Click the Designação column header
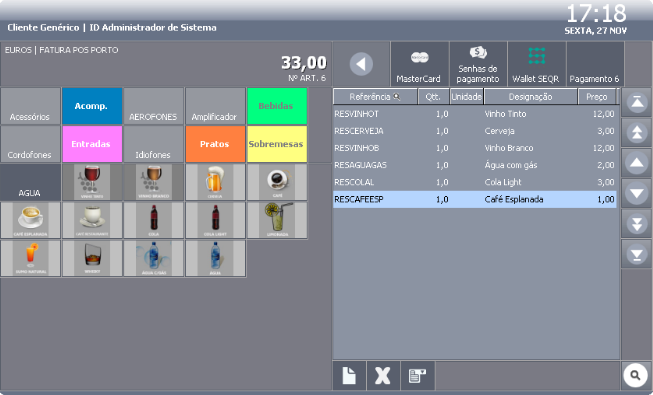This screenshot has height=395, width=653. (x=531, y=97)
